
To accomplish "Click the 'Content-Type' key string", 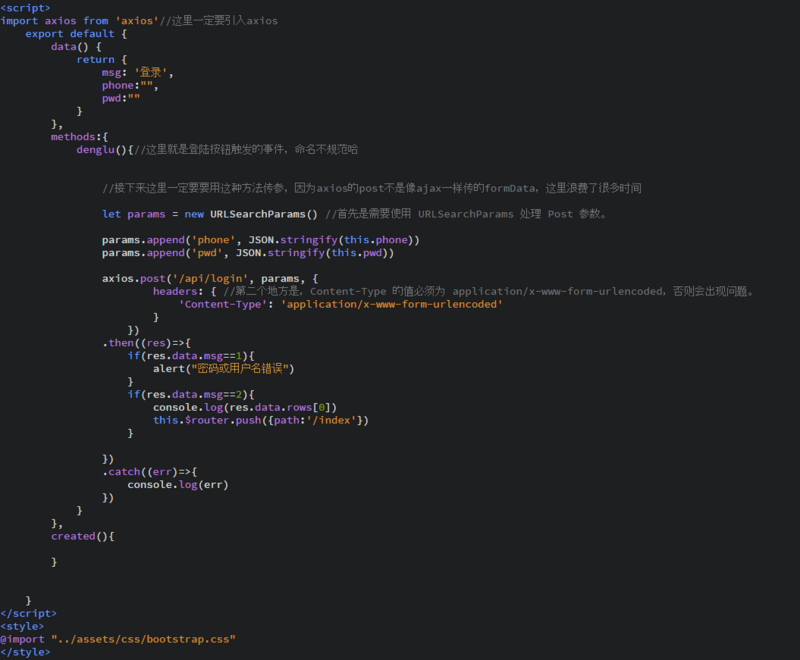I will (223, 304).
